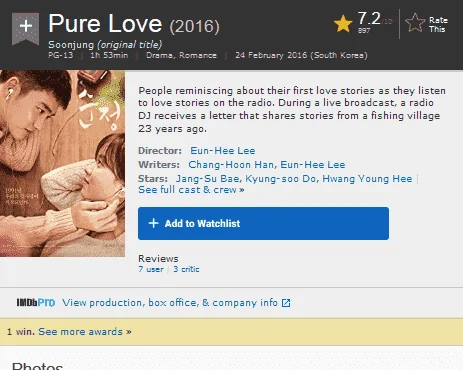
Task: Click the external link icon after company info
Action: [286, 303]
